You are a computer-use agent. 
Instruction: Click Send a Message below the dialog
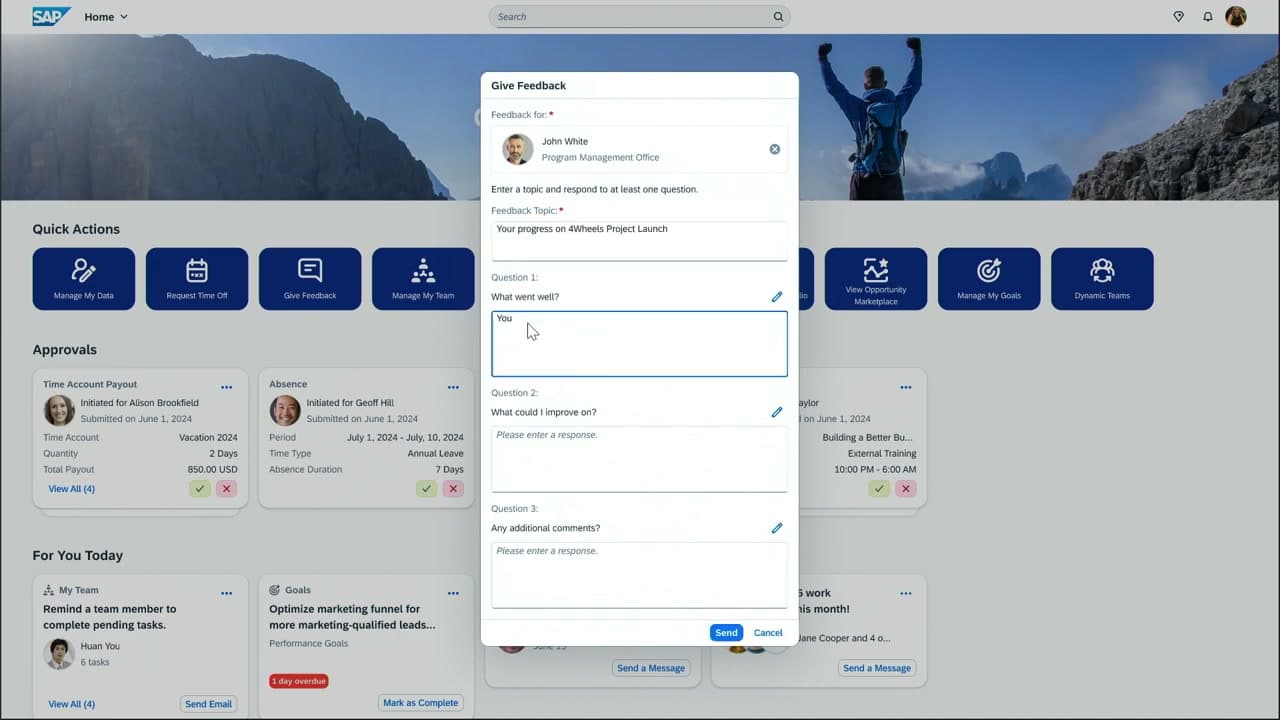651,668
